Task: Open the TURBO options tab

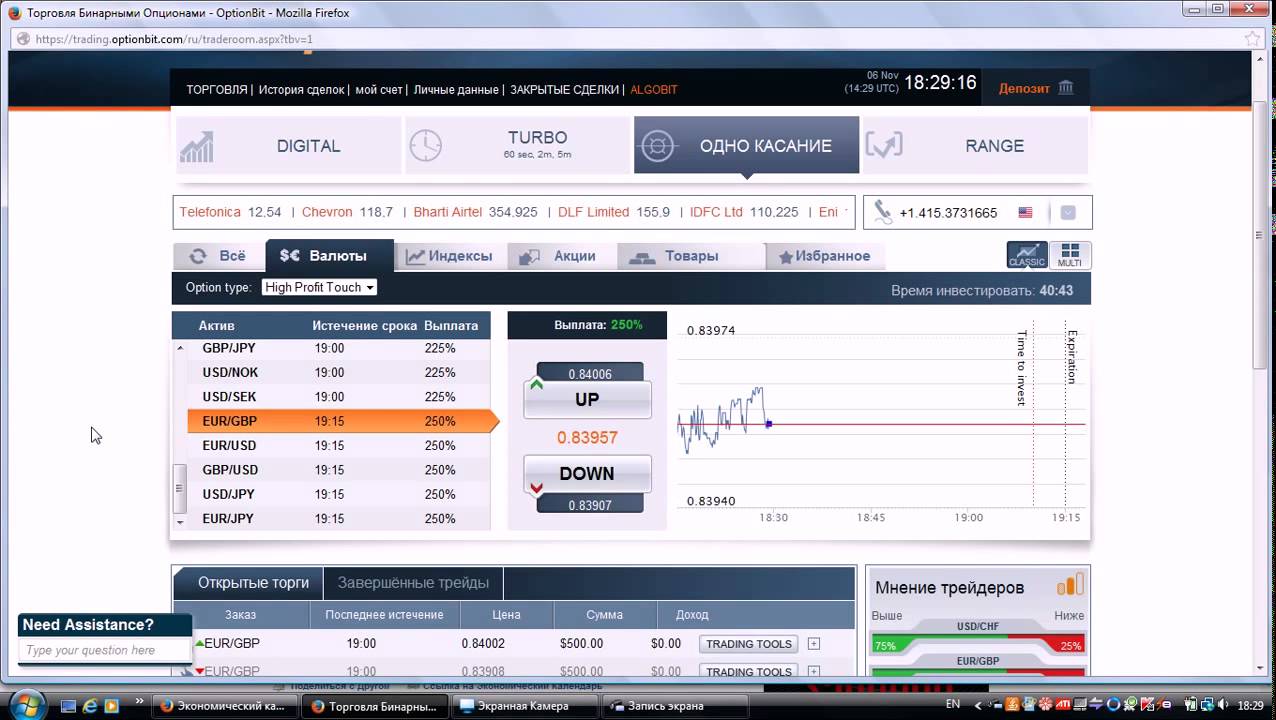Action: (517, 146)
